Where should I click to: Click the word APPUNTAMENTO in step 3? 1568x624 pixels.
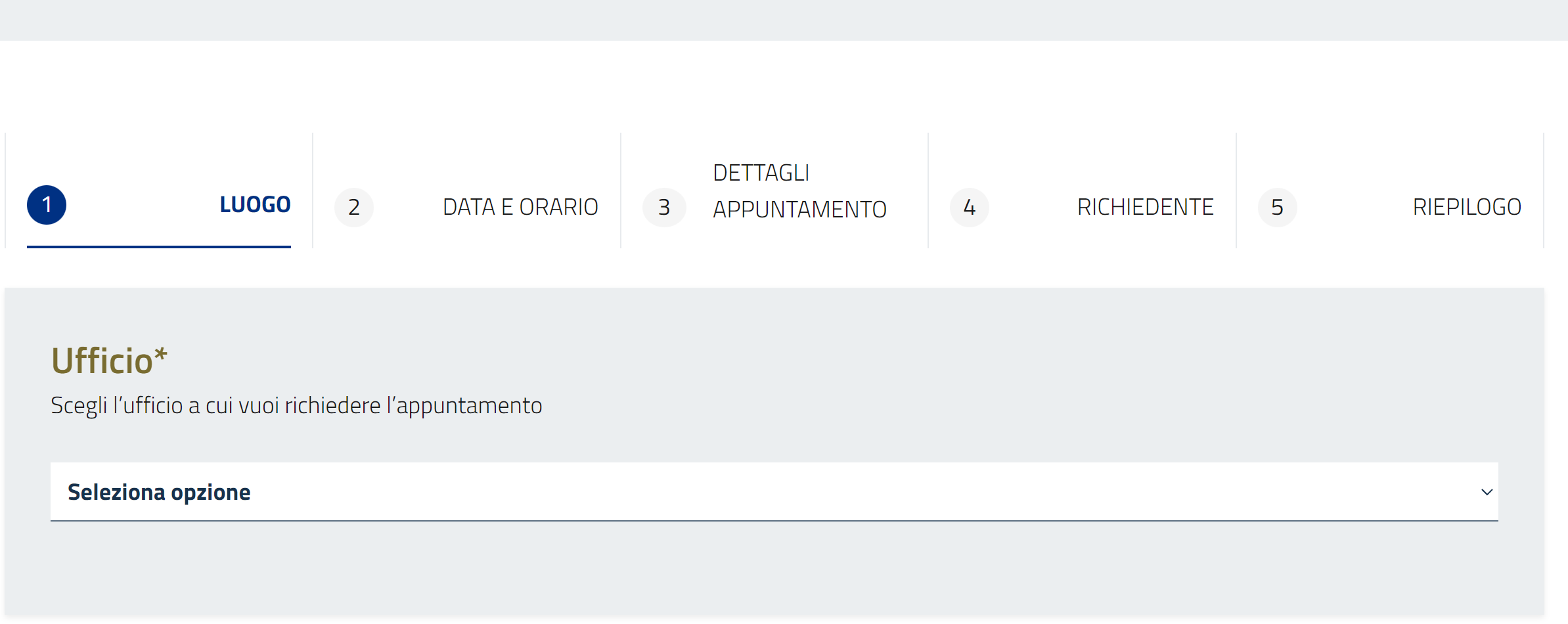(799, 210)
